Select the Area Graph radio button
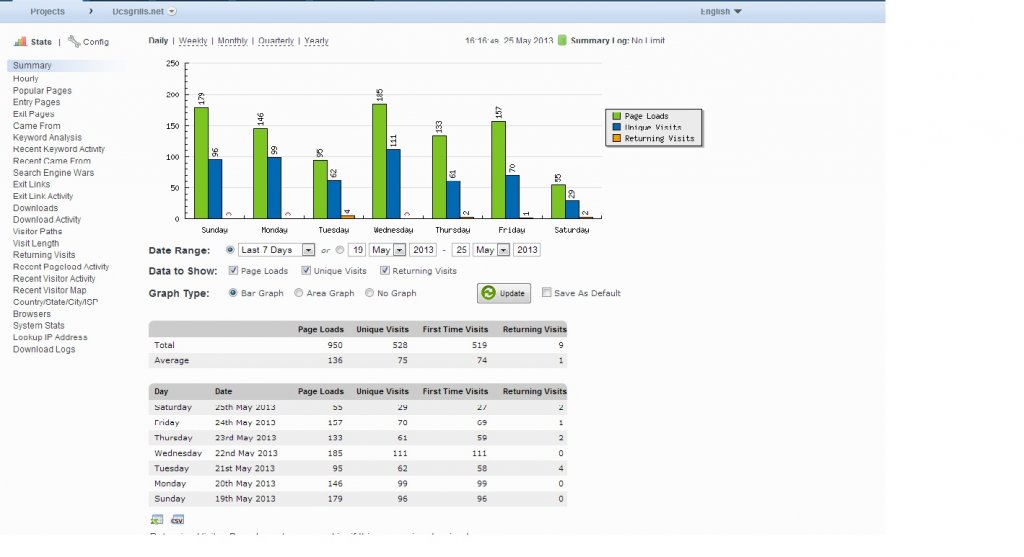 click(299, 293)
